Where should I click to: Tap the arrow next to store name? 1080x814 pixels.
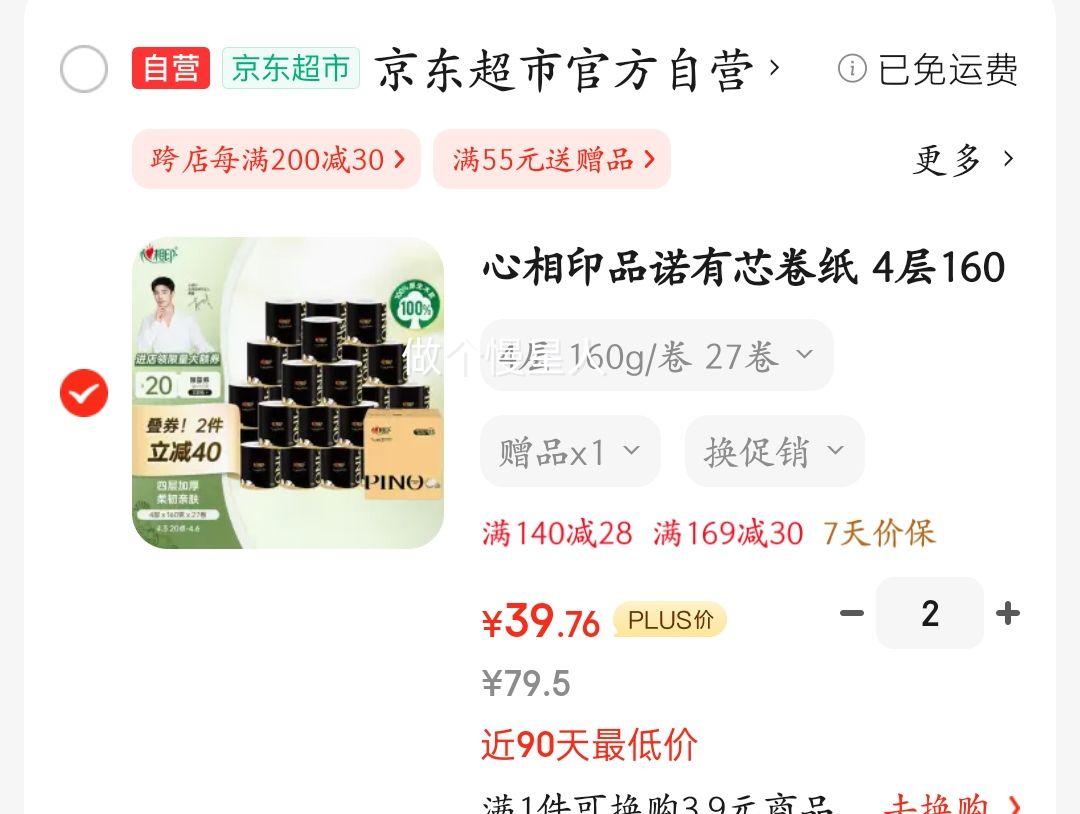coord(774,68)
